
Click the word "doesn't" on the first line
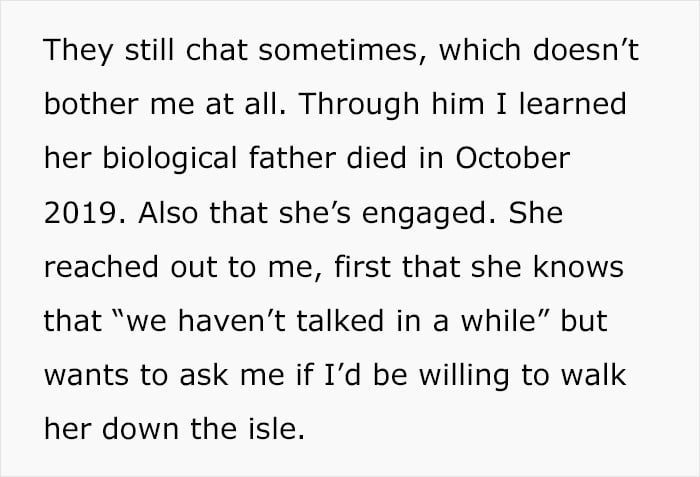pyautogui.click(x=586, y=49)
